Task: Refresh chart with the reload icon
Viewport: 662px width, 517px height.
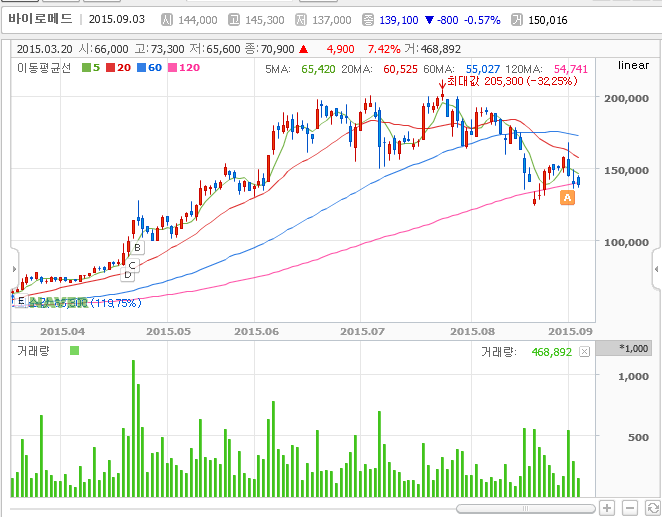Action: coord(653,508)
